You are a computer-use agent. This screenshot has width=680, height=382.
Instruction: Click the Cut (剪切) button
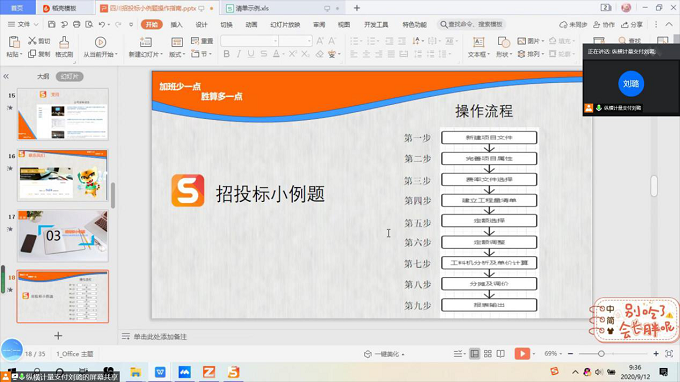[39, 41]
